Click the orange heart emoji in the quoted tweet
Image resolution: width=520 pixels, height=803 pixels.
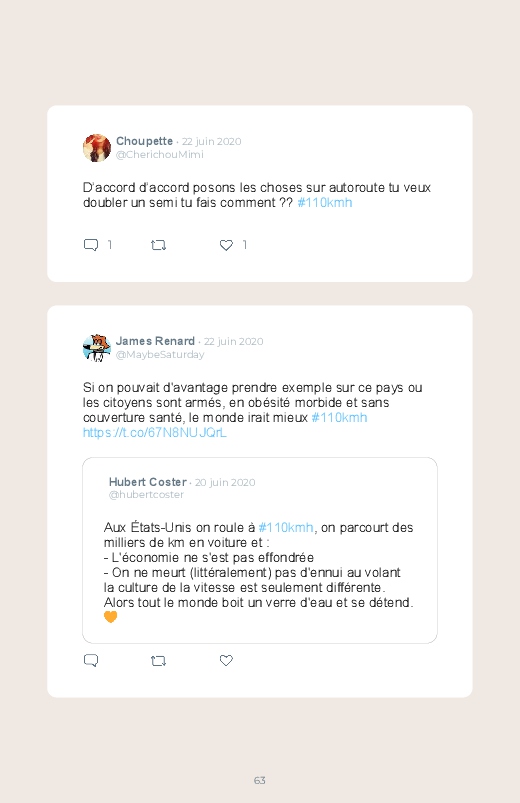(x=111, y=617)
